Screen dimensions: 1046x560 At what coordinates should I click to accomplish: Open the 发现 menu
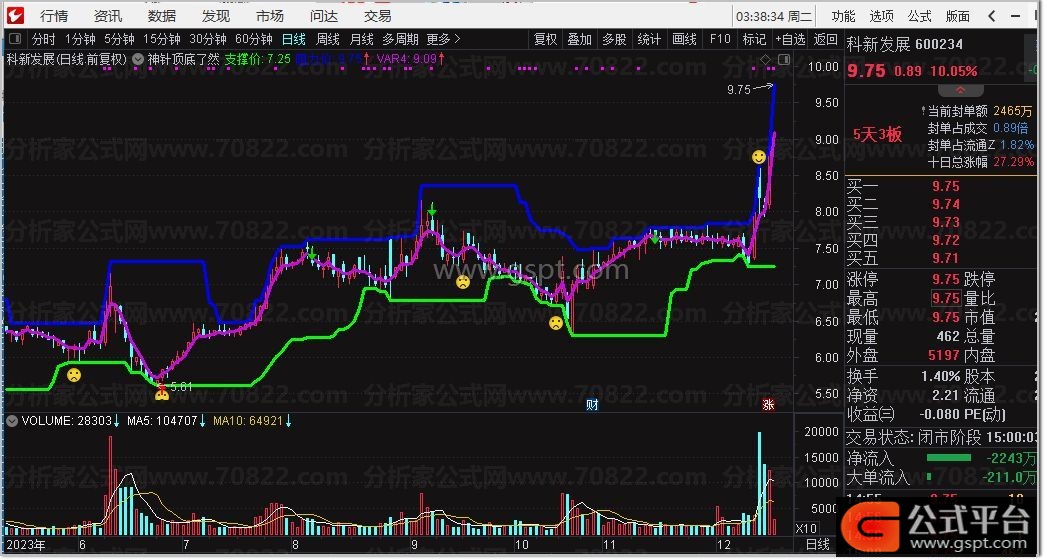215,16
